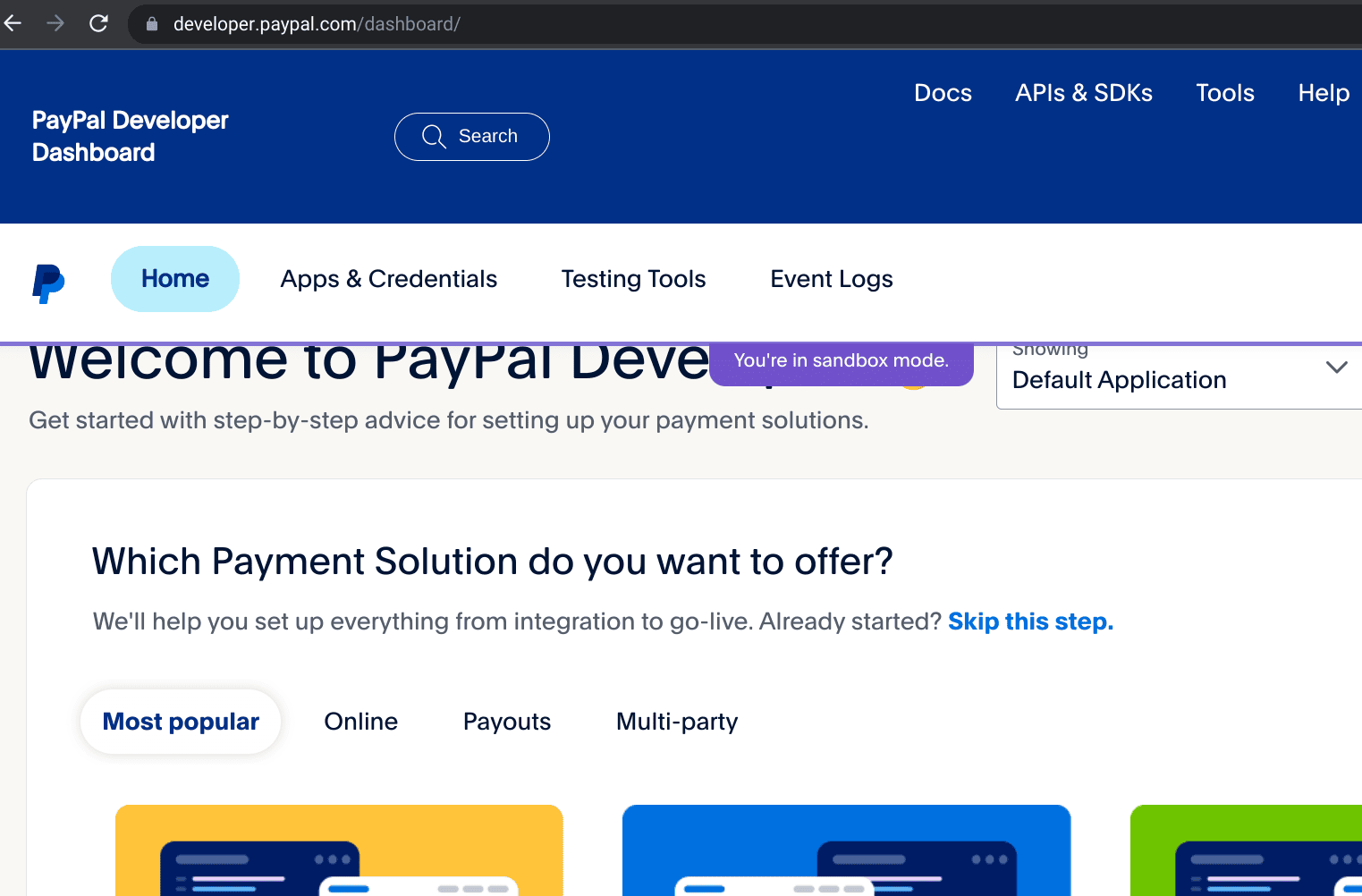The width and height of the screenshot is (1362, 896).
Task: Click Which Payment Solution heading text
Action: point(493,562)
